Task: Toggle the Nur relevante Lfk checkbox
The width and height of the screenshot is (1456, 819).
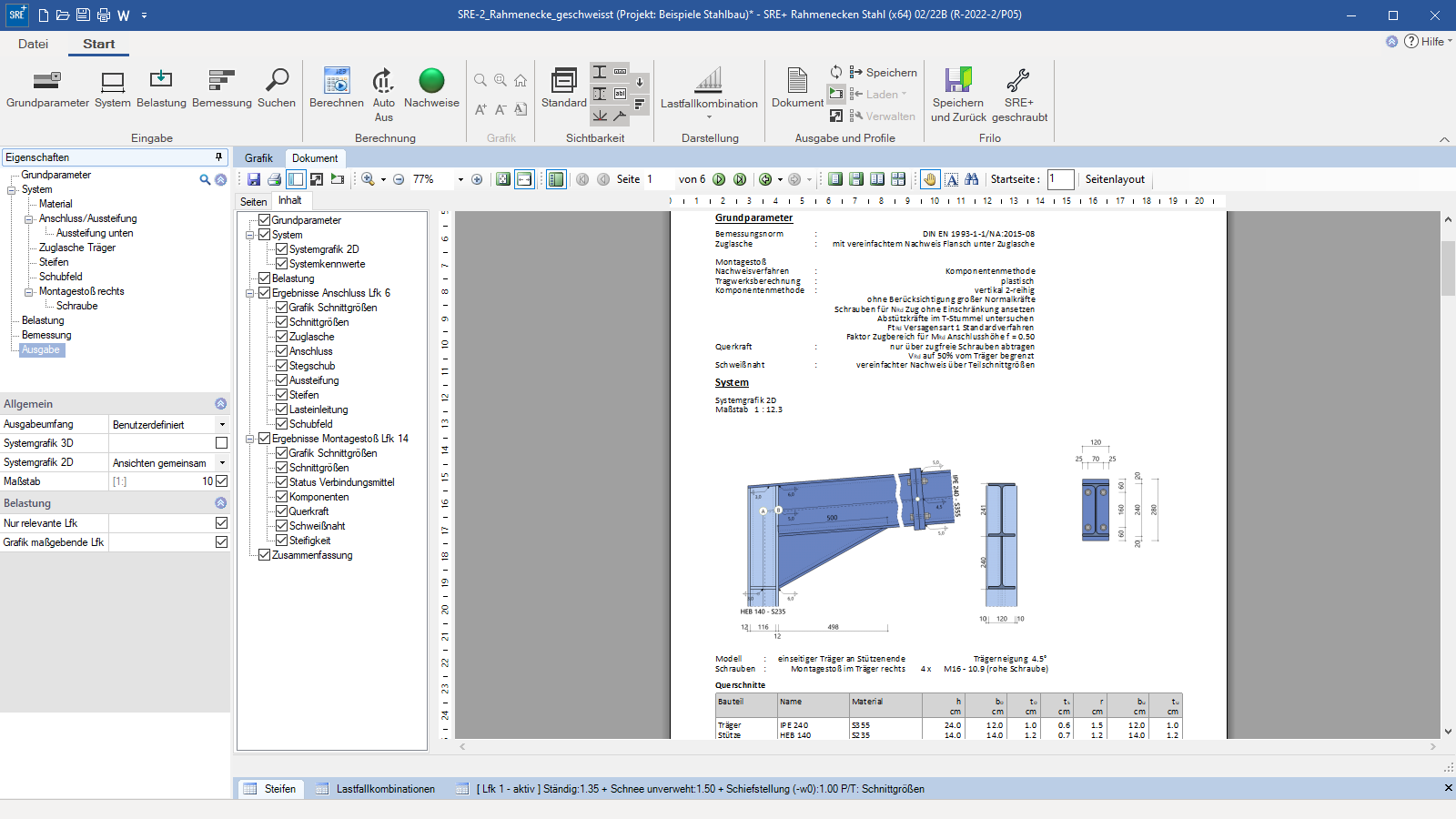Action: (x=221, y=523)
